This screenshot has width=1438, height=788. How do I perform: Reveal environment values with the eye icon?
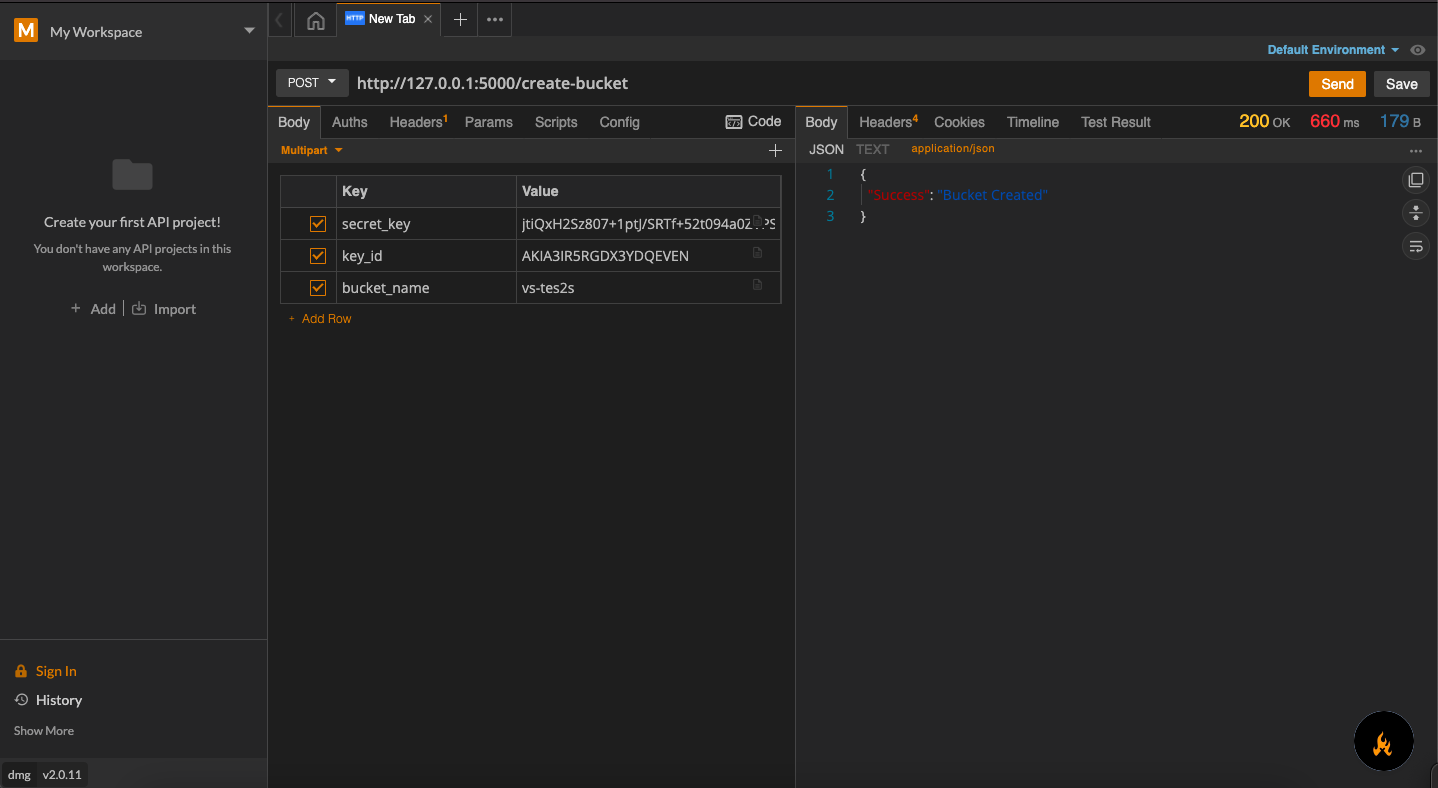1418,49
